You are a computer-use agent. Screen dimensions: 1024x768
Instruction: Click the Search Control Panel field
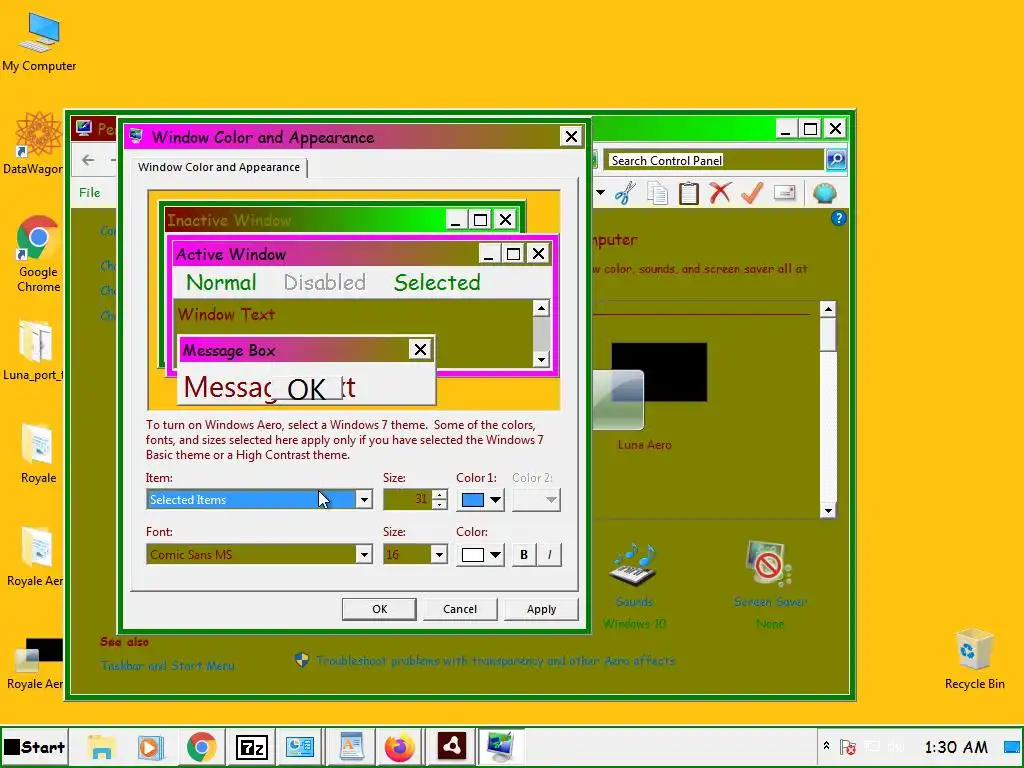[714, 160]
